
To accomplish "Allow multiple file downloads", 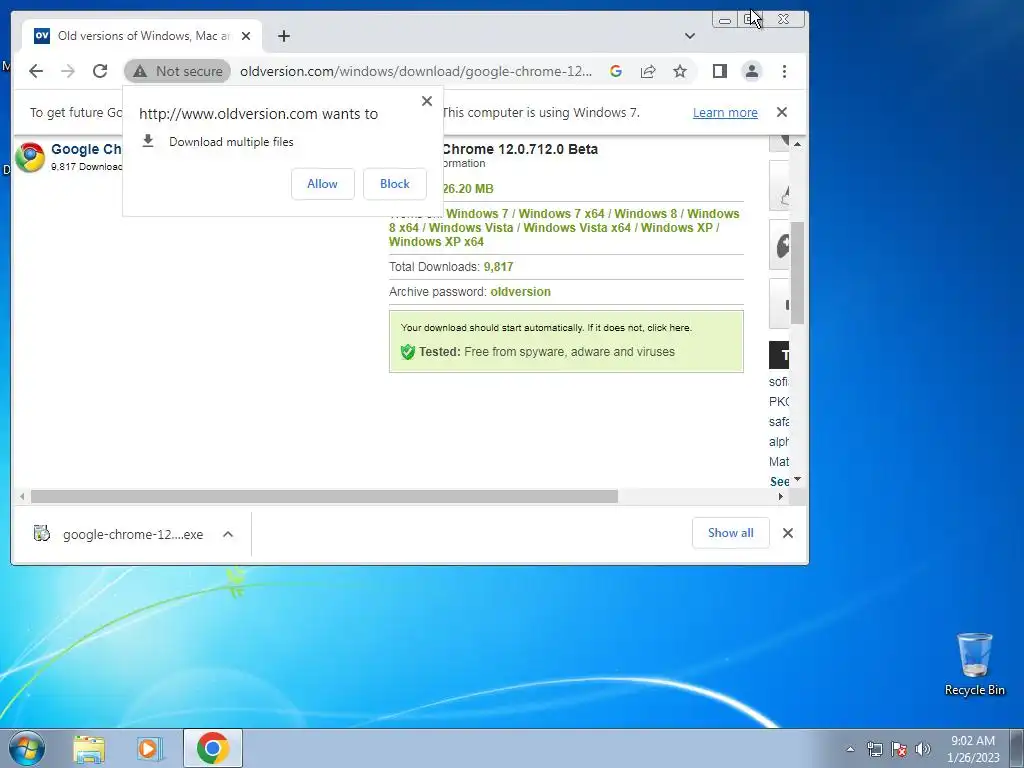I will point(323,184).
